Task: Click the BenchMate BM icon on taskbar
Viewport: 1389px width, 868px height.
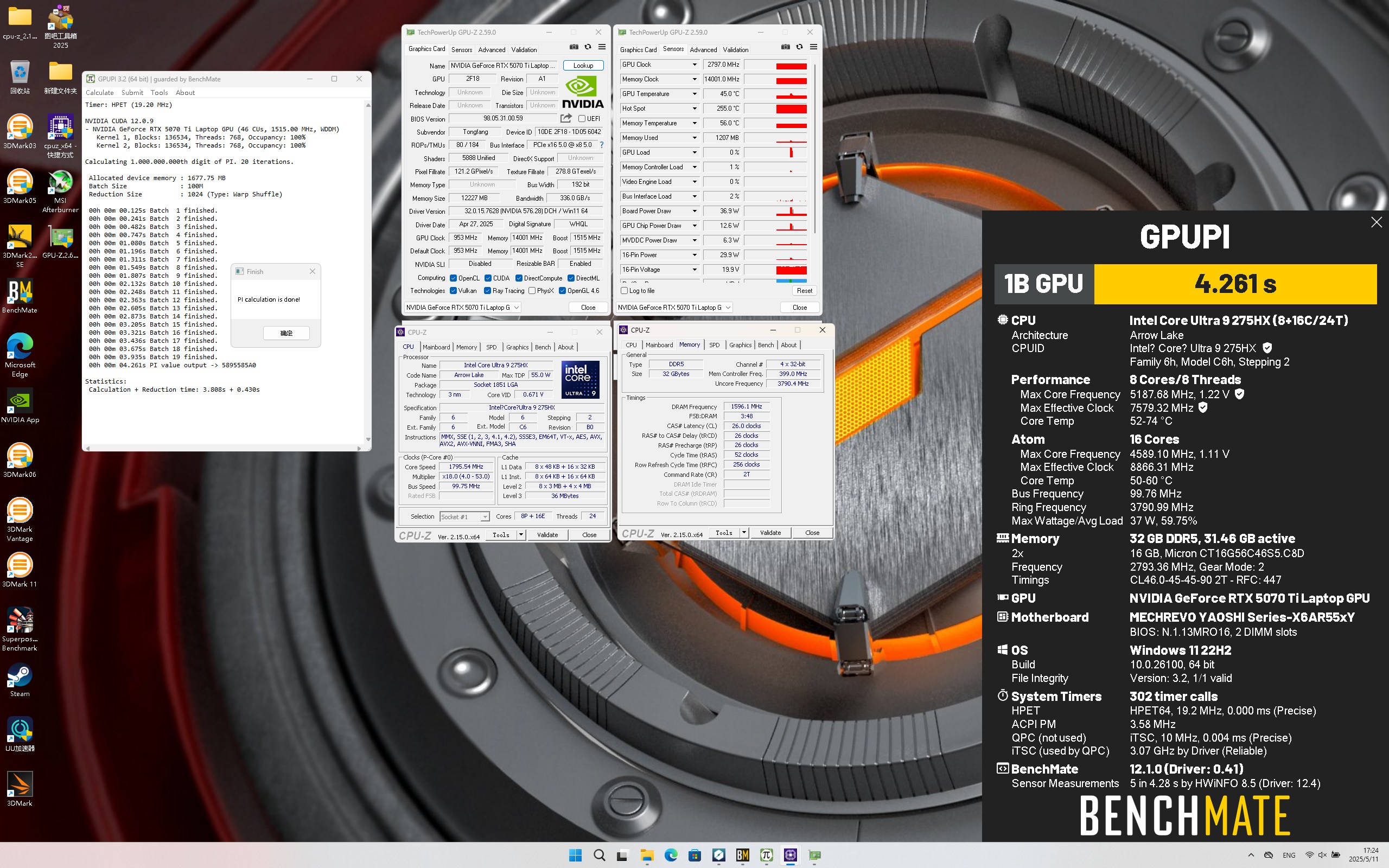Action: click(x=743, y=856)
